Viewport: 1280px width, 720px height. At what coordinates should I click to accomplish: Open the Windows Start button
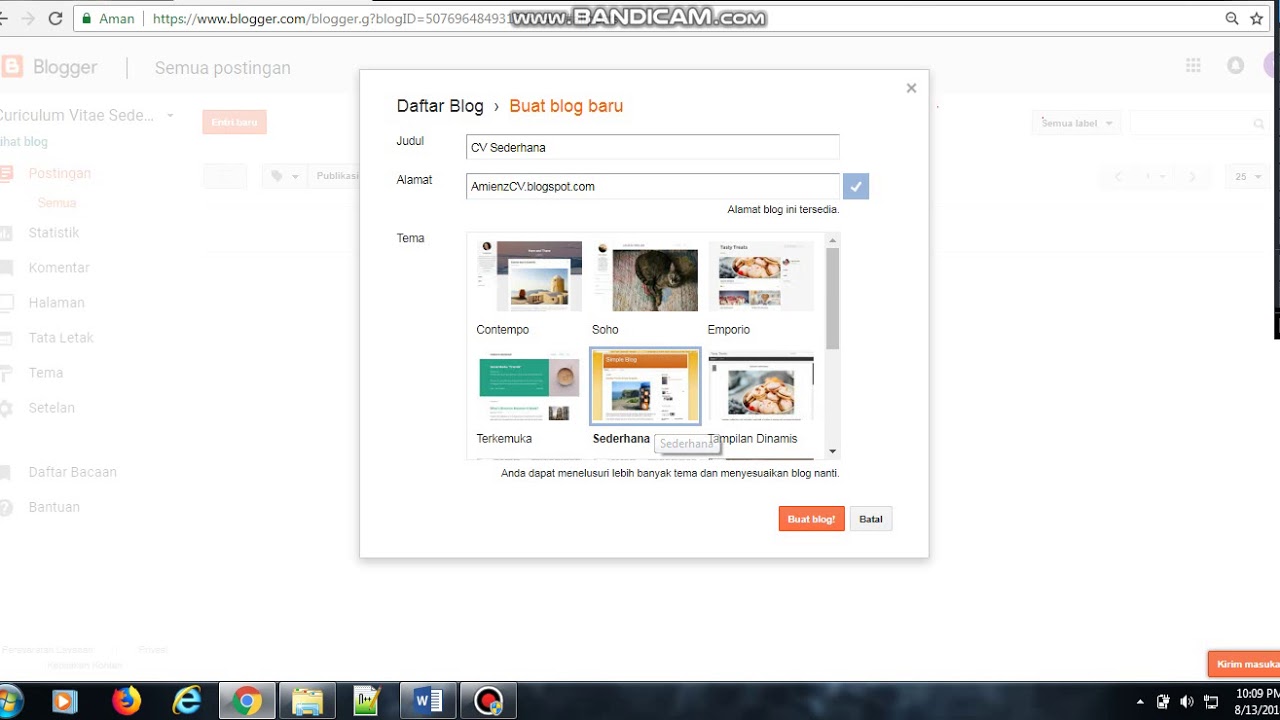pos(9,701)
